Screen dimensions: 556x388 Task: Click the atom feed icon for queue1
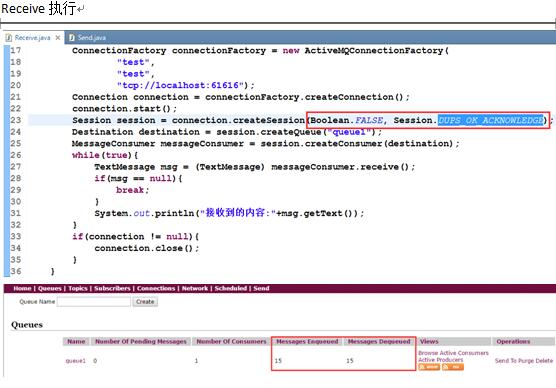coord(429,367)
